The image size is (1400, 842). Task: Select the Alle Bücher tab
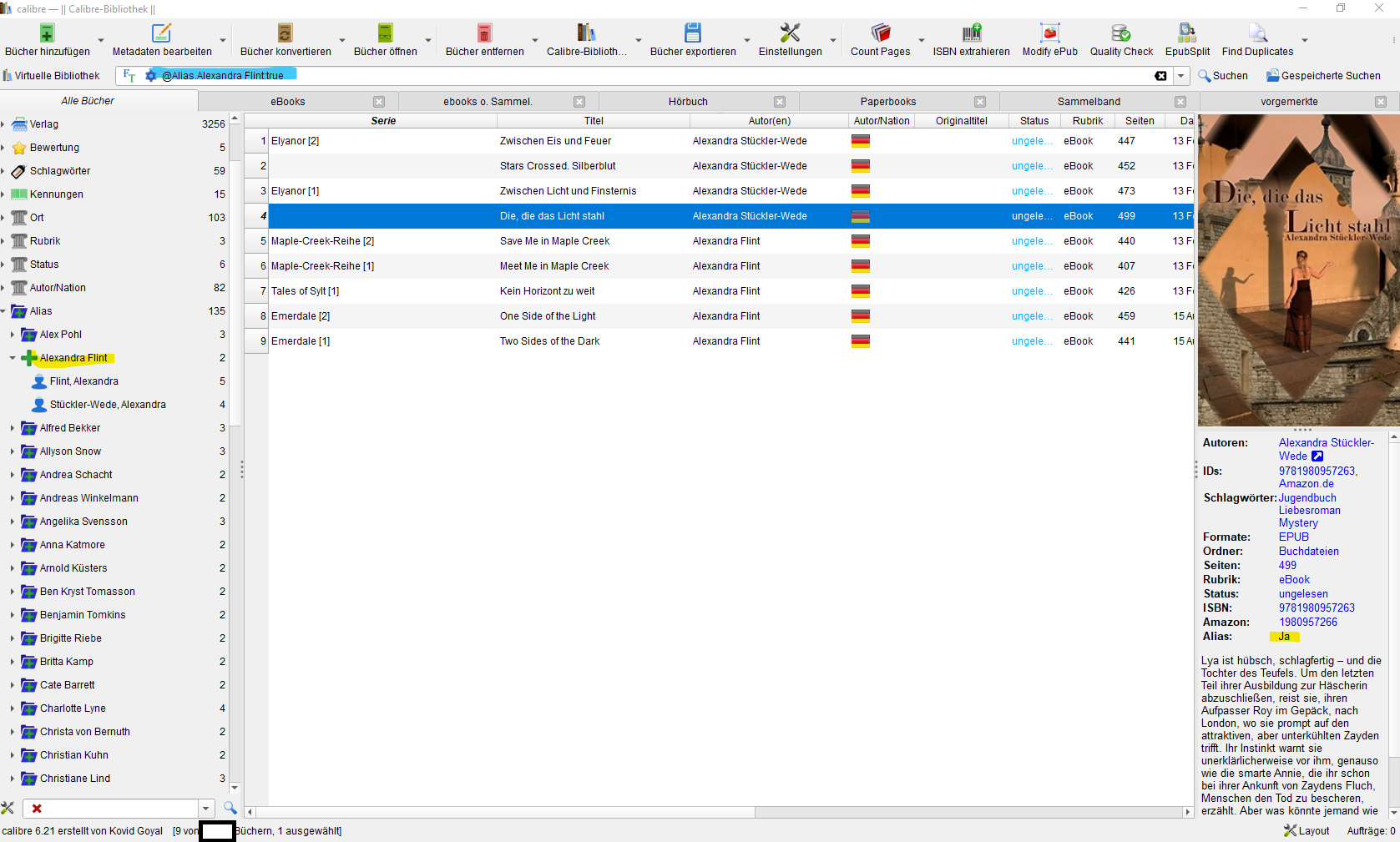pos(88,101)
